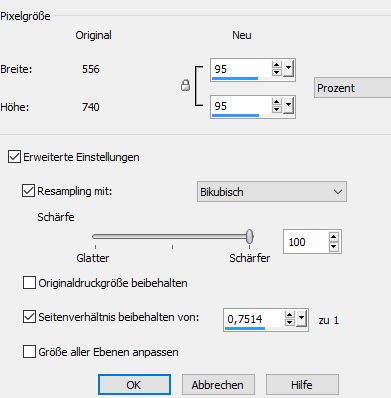Confirm the resize with OK

(134, 385)
